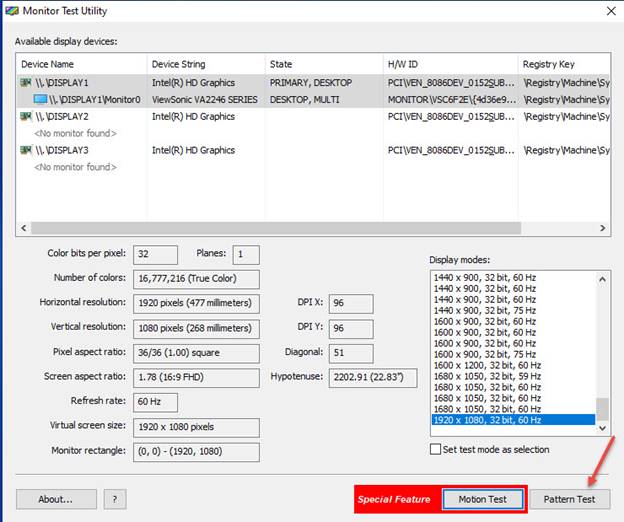This screenshot has width=624, height=522.
Task: Sort by the Device String column header
Action: pyautogui.click(x=204, y=64)
